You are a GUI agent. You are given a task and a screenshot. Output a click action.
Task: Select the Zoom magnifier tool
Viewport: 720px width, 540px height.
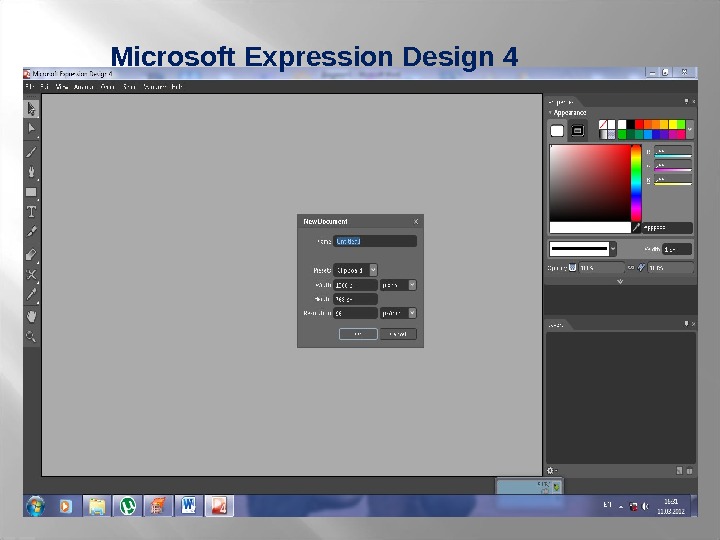(31, 337)
